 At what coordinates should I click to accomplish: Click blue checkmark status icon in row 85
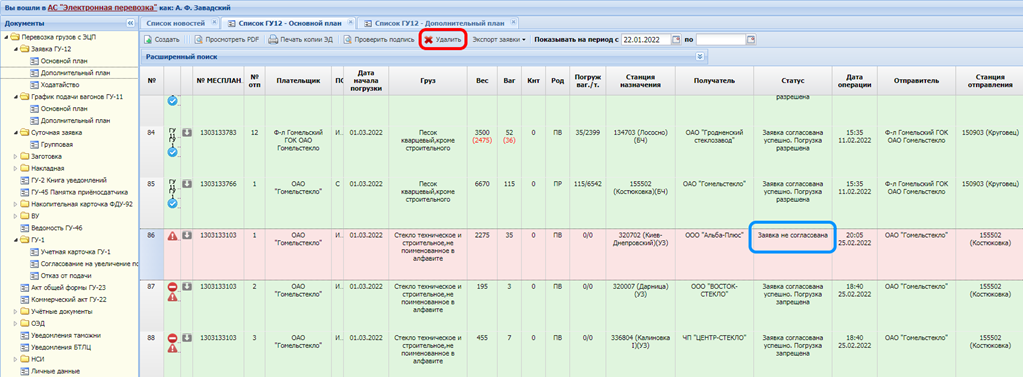coord(172,203)
